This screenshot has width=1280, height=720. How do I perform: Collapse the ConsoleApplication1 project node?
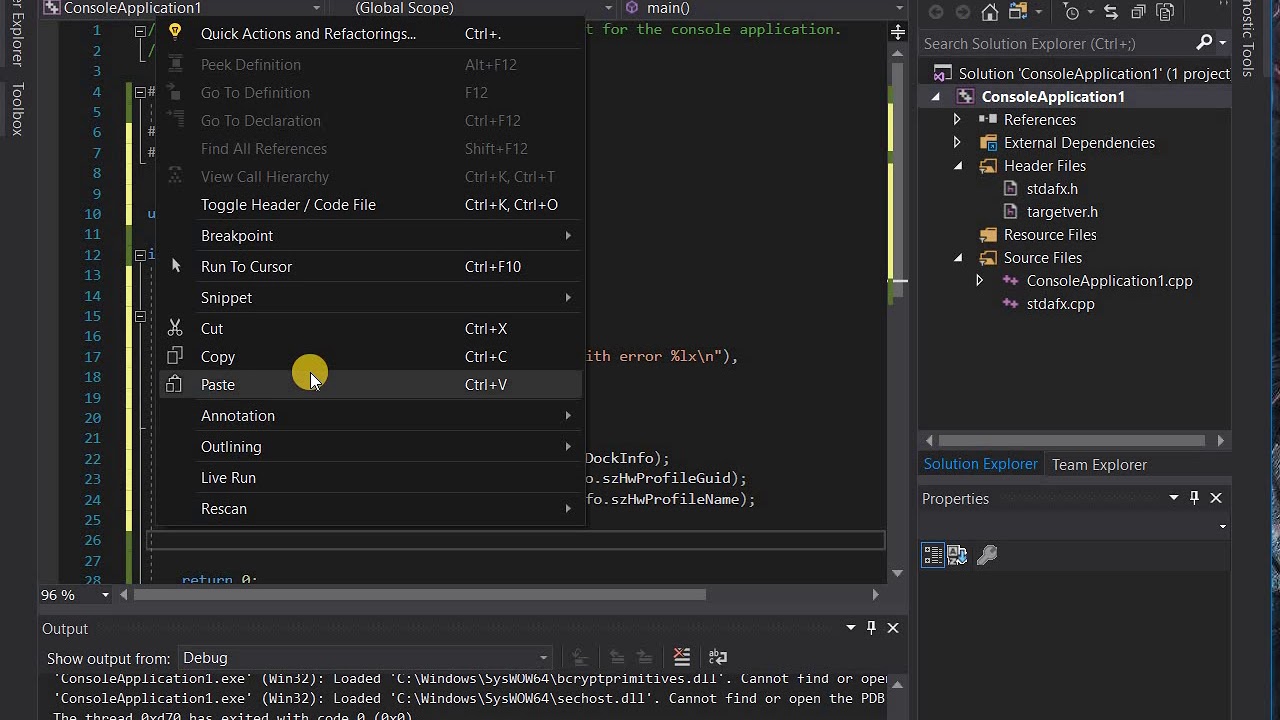tap(936, 96)
